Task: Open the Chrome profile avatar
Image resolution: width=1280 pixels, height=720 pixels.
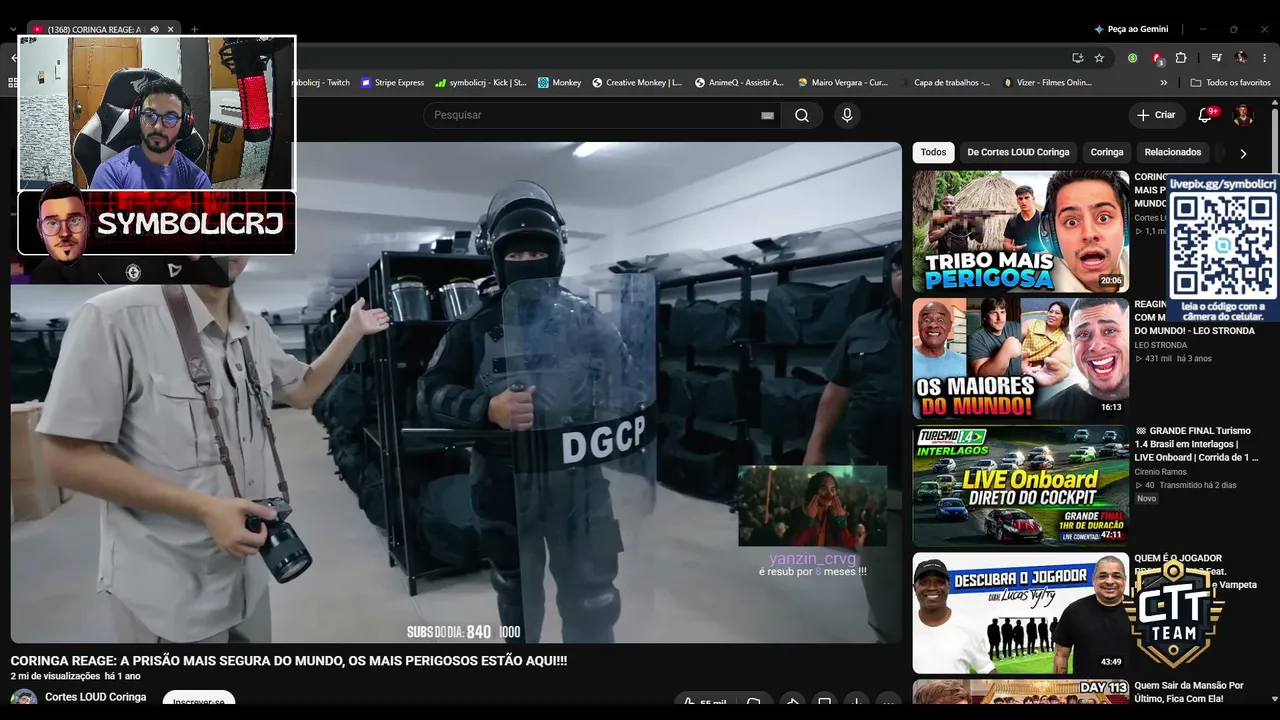Action: 1242,58
